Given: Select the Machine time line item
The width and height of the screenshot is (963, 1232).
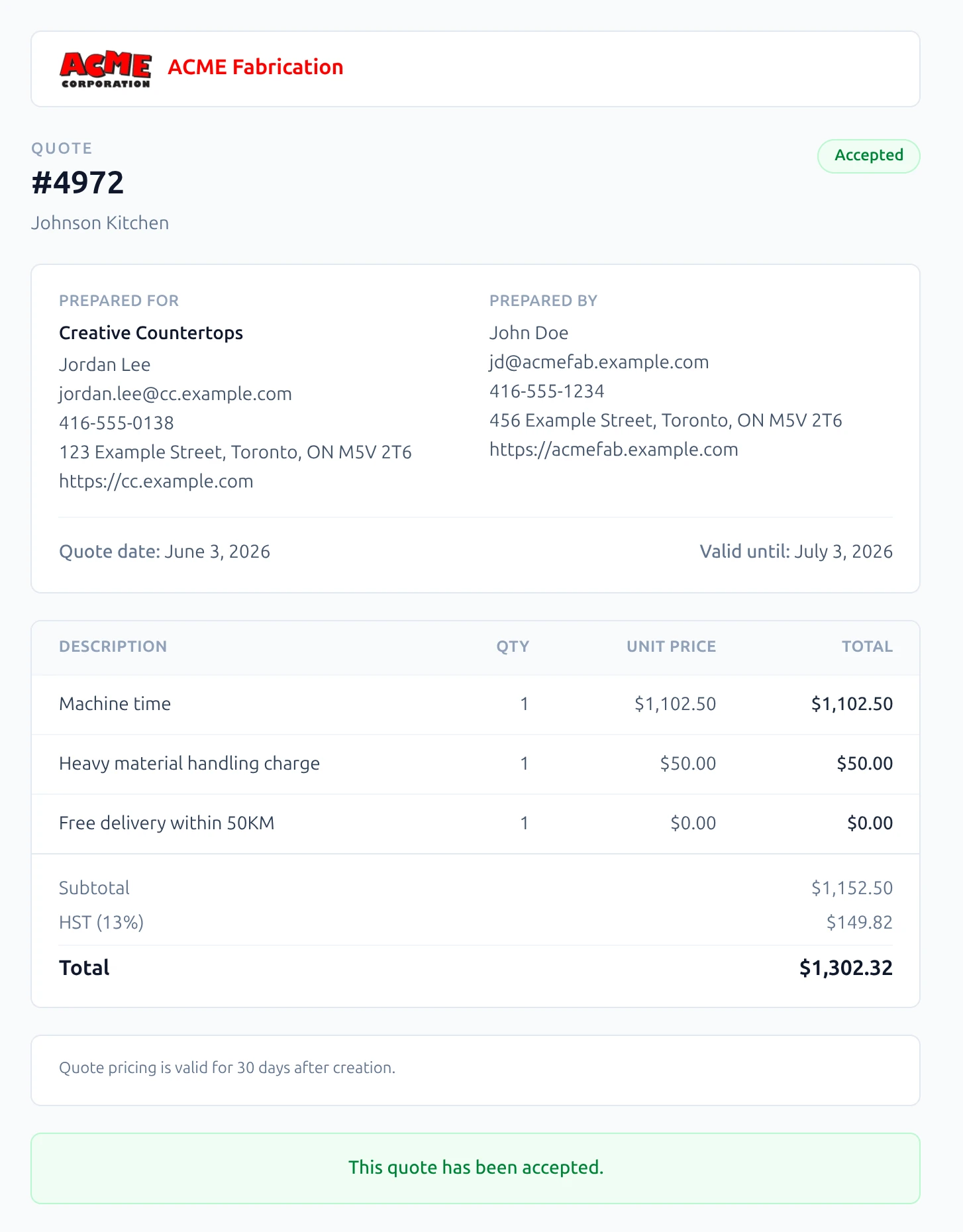Looking at the screenshot, I should [476, 704].
